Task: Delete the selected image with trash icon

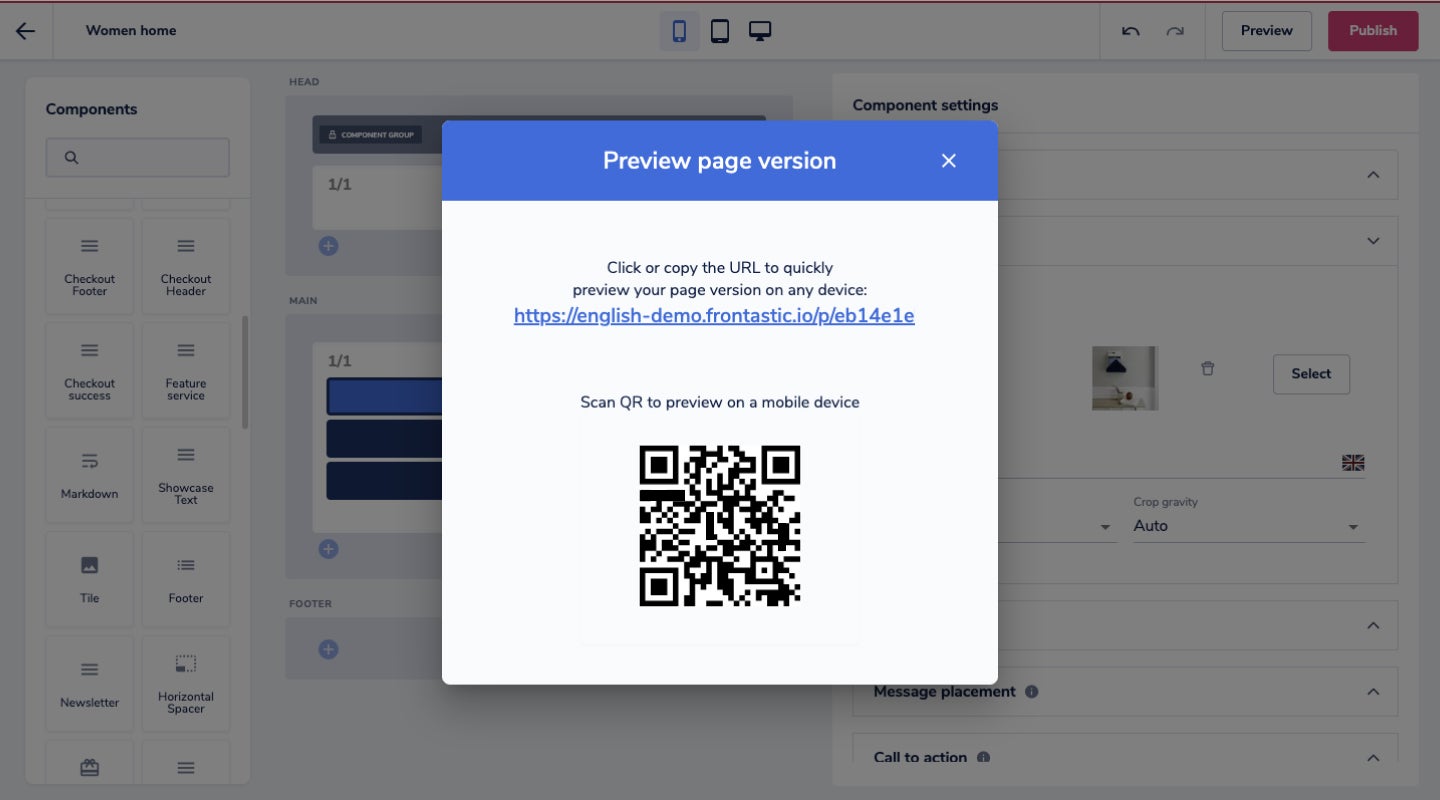Action: 1208,369
